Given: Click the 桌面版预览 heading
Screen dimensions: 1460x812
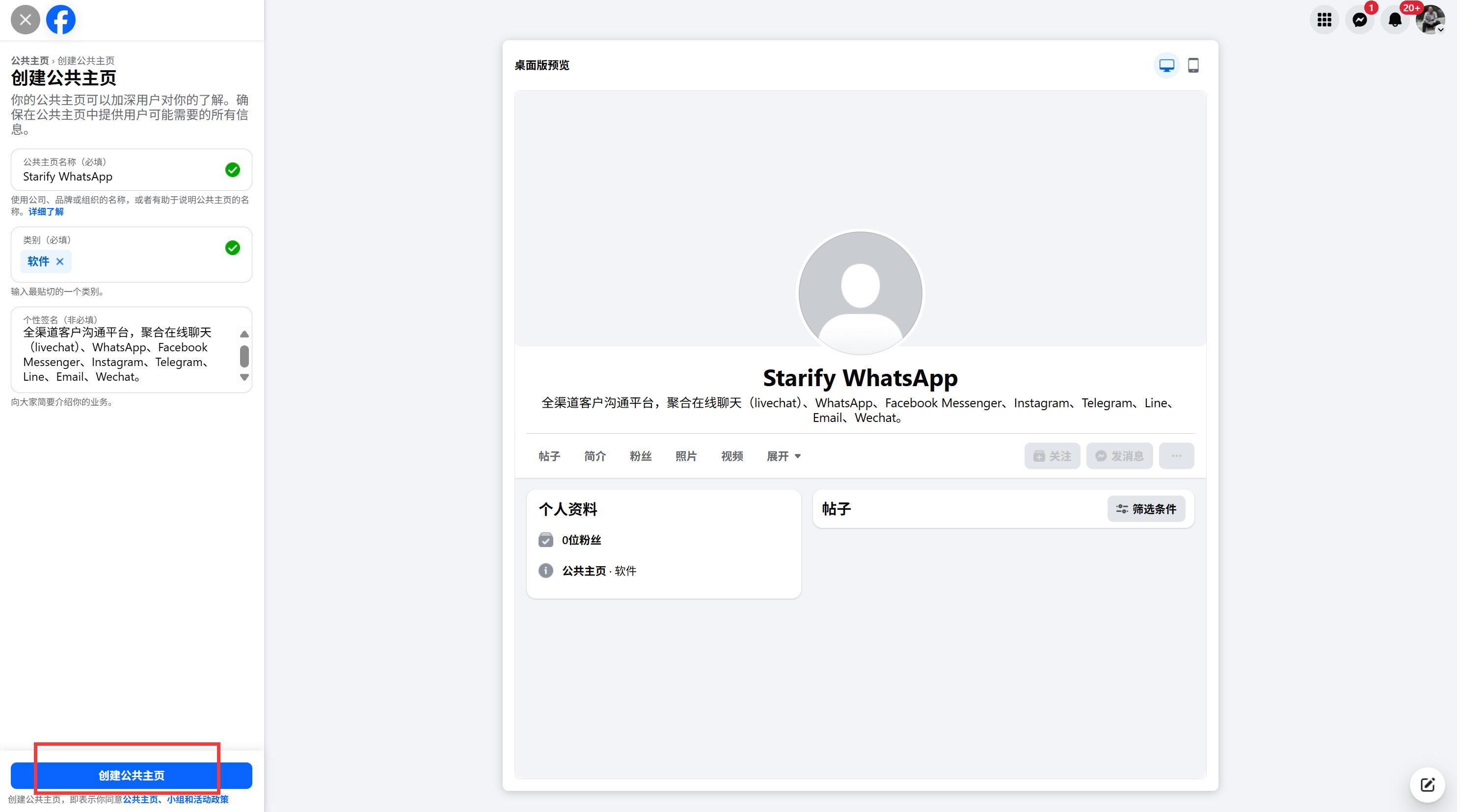Looking at the screenshot, I should [x=542, y=66].
